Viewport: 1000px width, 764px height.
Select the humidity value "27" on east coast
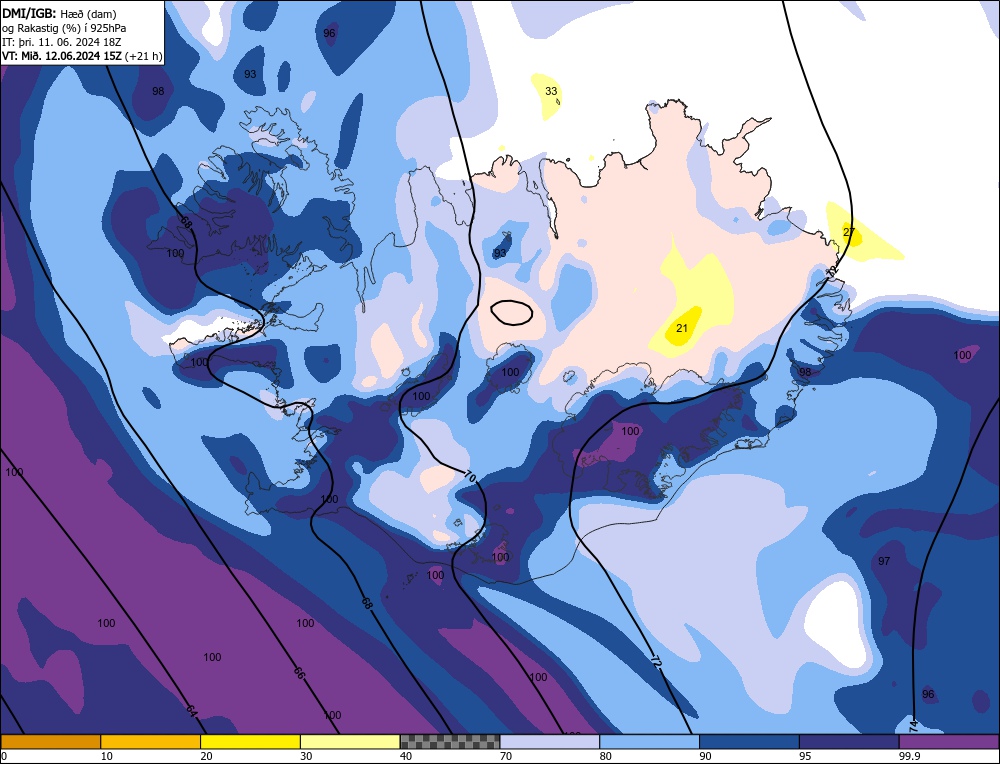[849, 232]
